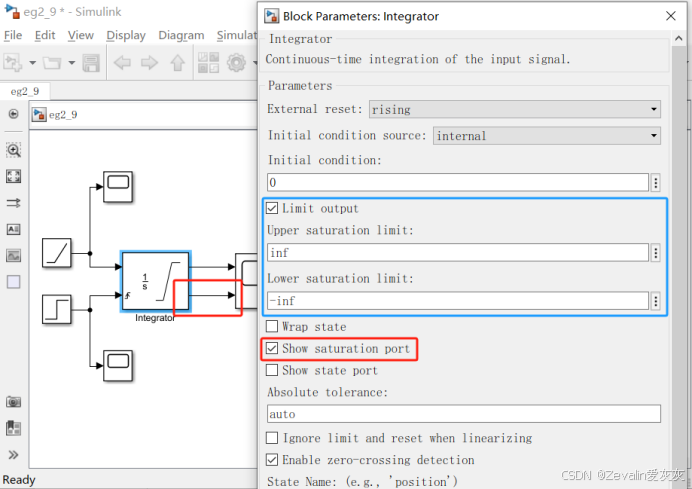Screen dimensions: 692x489
Task: Click the Absolute tolerance field
Action: [464, 414]
